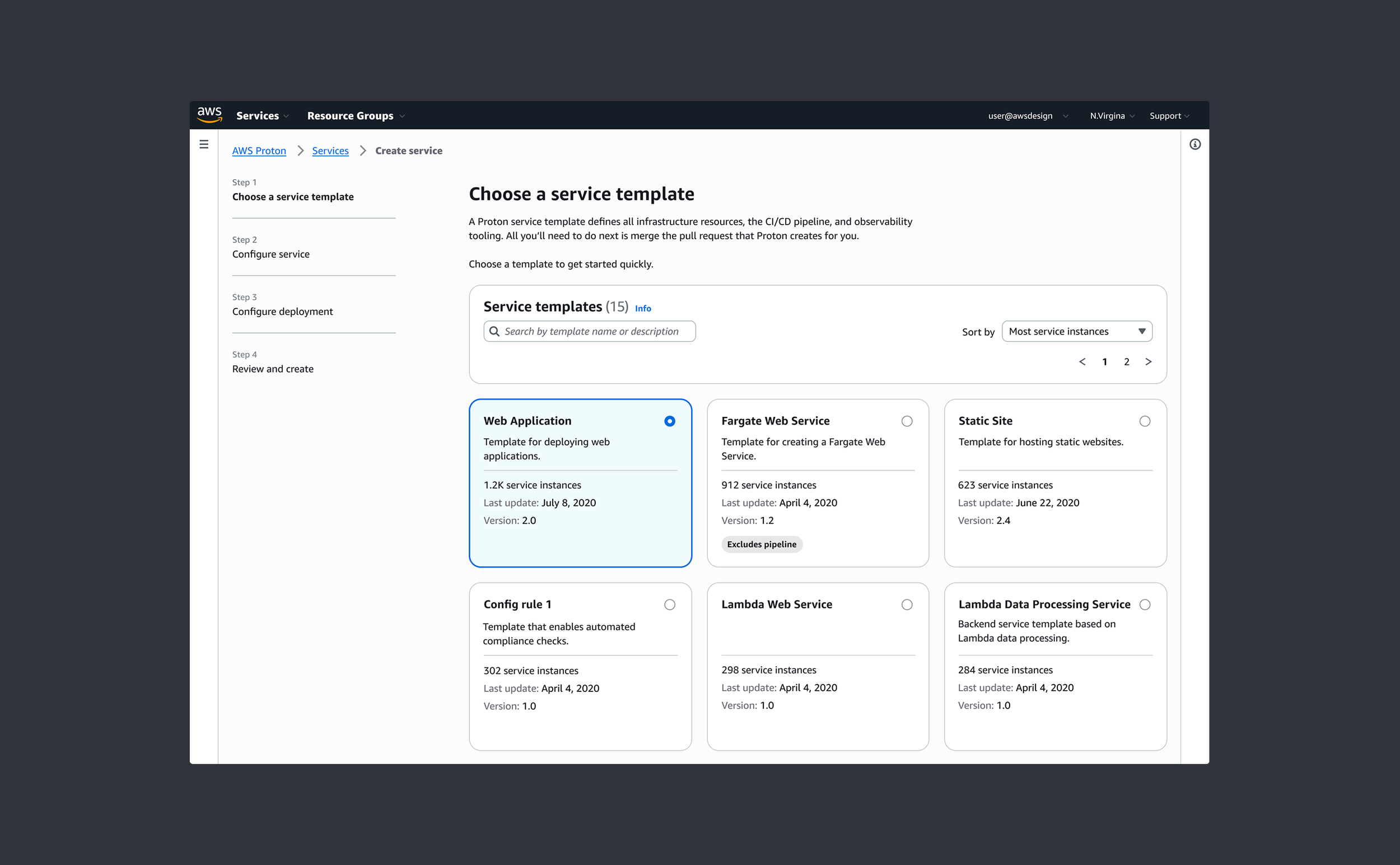Choose the Config rule 1 template radio

tap(669, 604)
